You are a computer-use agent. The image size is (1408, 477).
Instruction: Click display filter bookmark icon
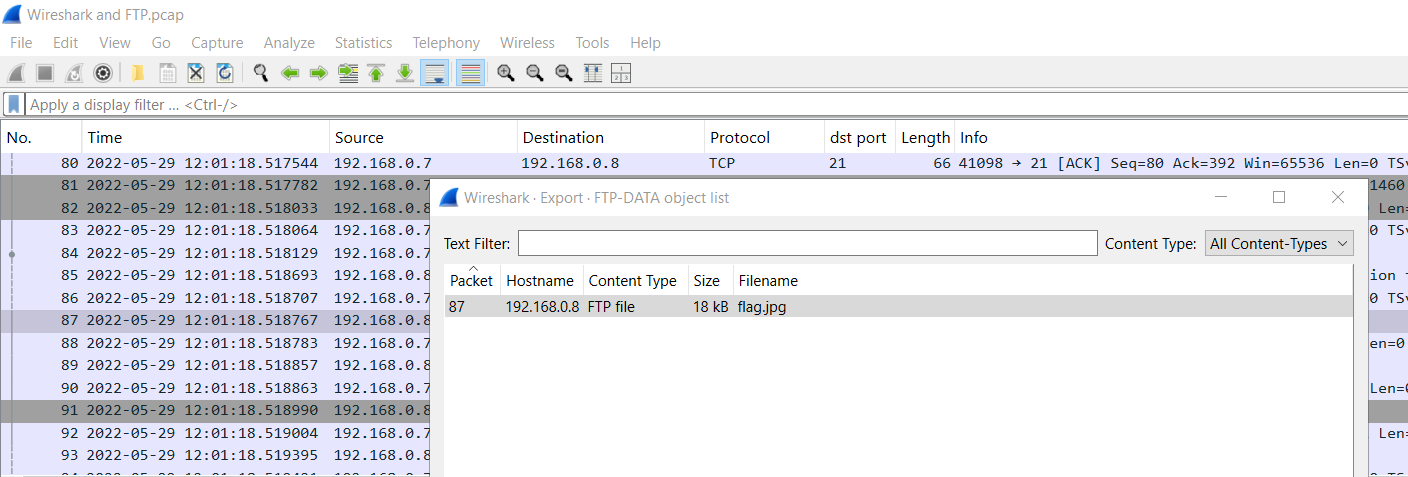click(x=13, y=104)
